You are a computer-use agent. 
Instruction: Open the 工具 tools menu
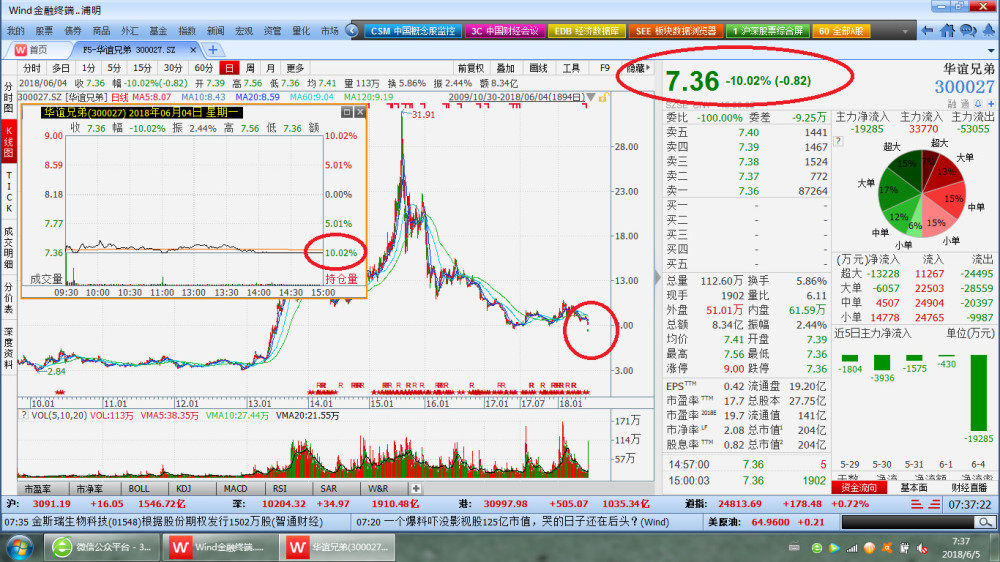(570, 68)
